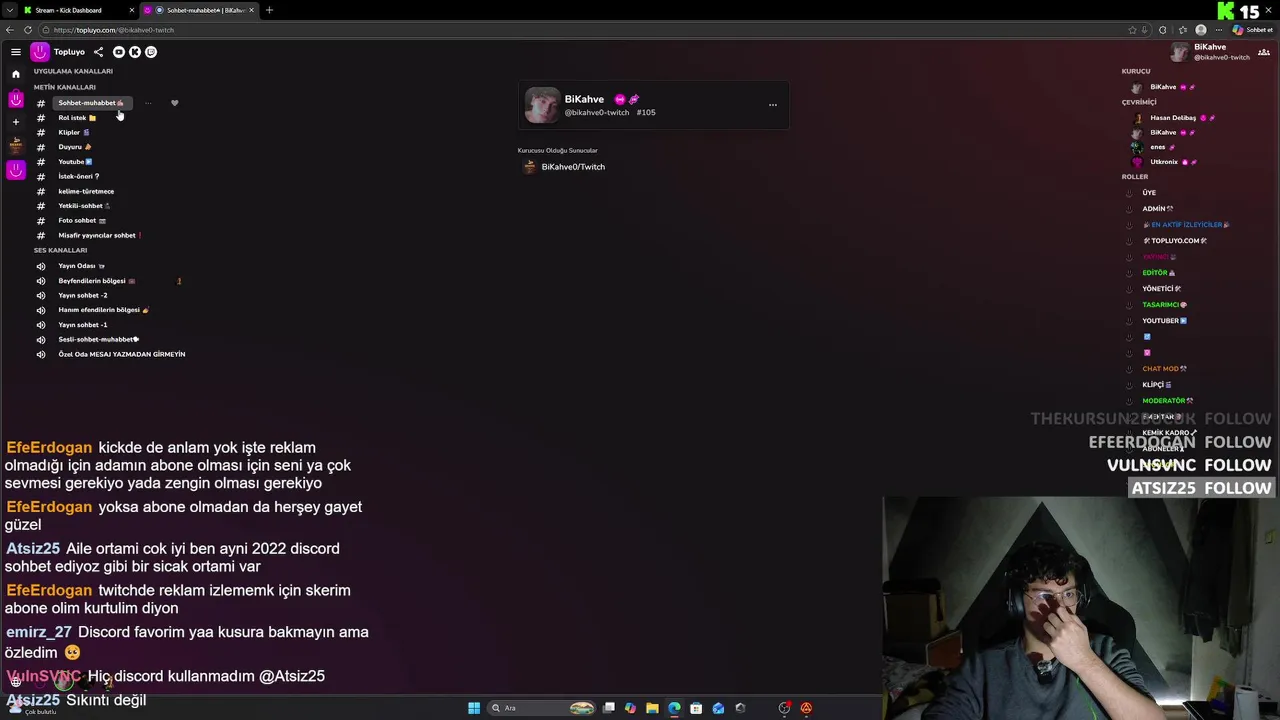
Task: Open the BiKahve0/Twitch server link
Action: coord(564,167)
